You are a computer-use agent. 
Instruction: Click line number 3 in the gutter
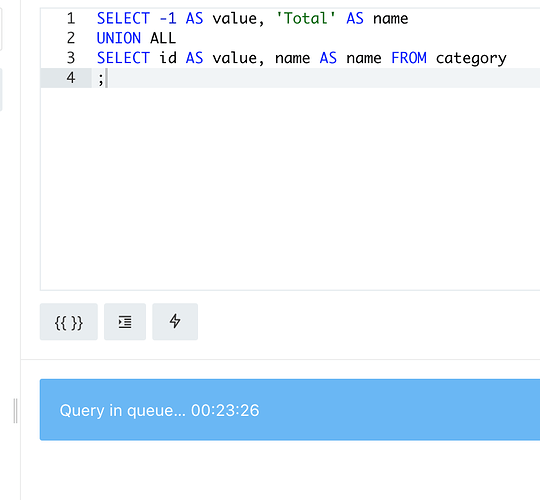coord(71,58)
